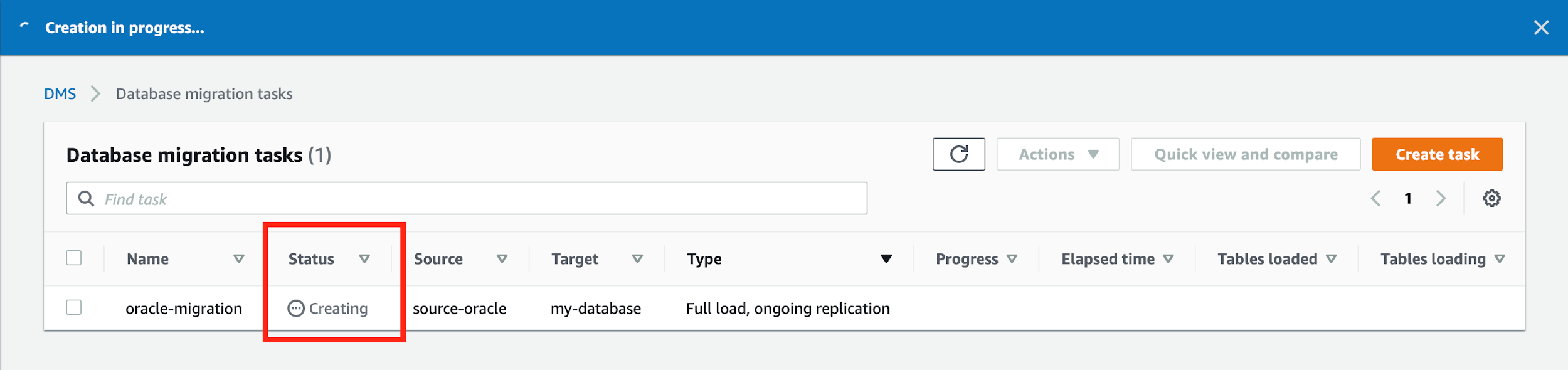Sort by Tables loaded column arrow
This screenshot has width=1568, height=370.
1331,259
